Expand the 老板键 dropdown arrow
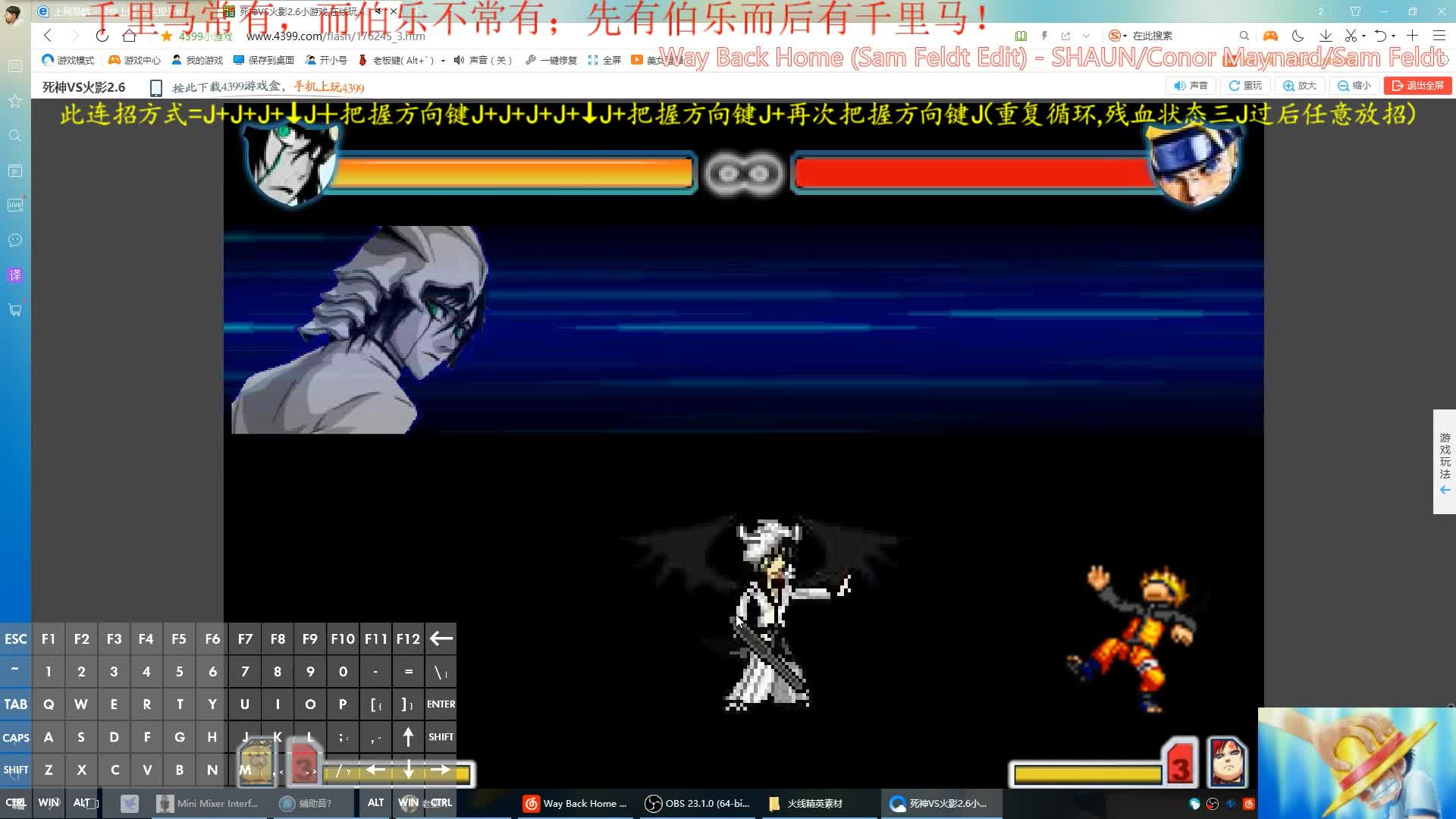Viewport: 1456px width, 819px height. (x=443, y=61)
